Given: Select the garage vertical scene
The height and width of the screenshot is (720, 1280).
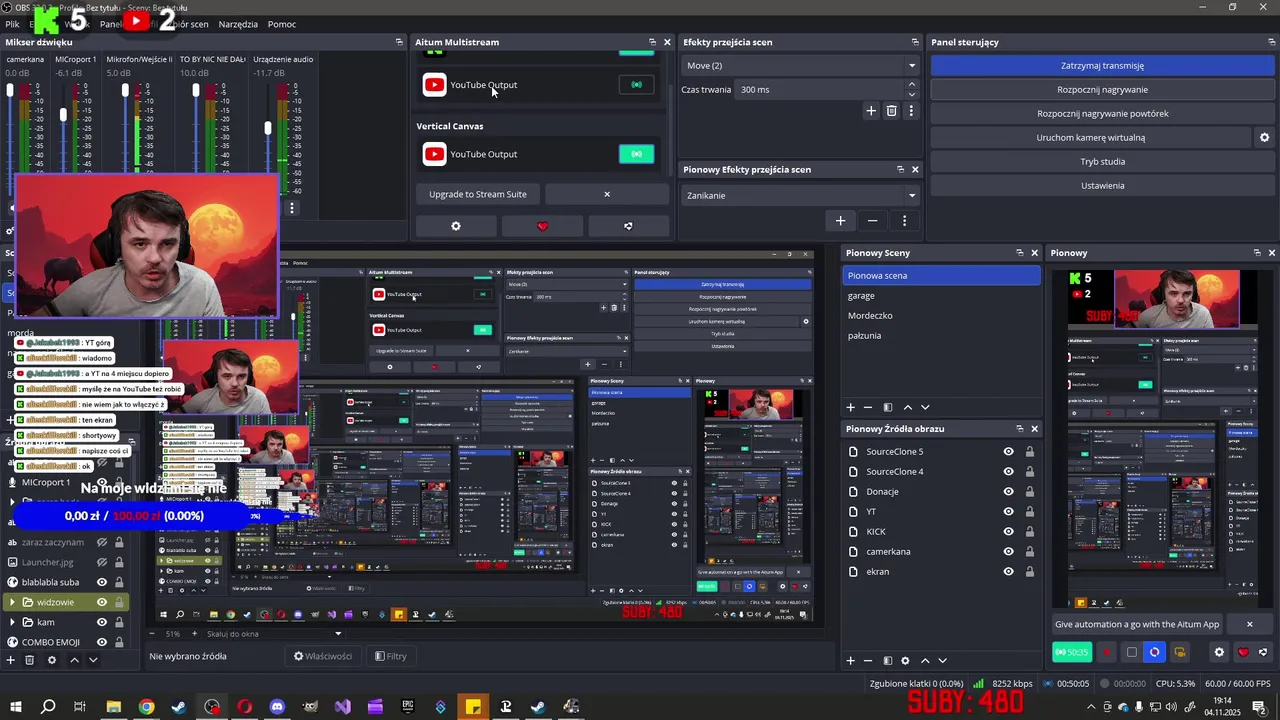Looking at the screenshot, I should [940, 296].
